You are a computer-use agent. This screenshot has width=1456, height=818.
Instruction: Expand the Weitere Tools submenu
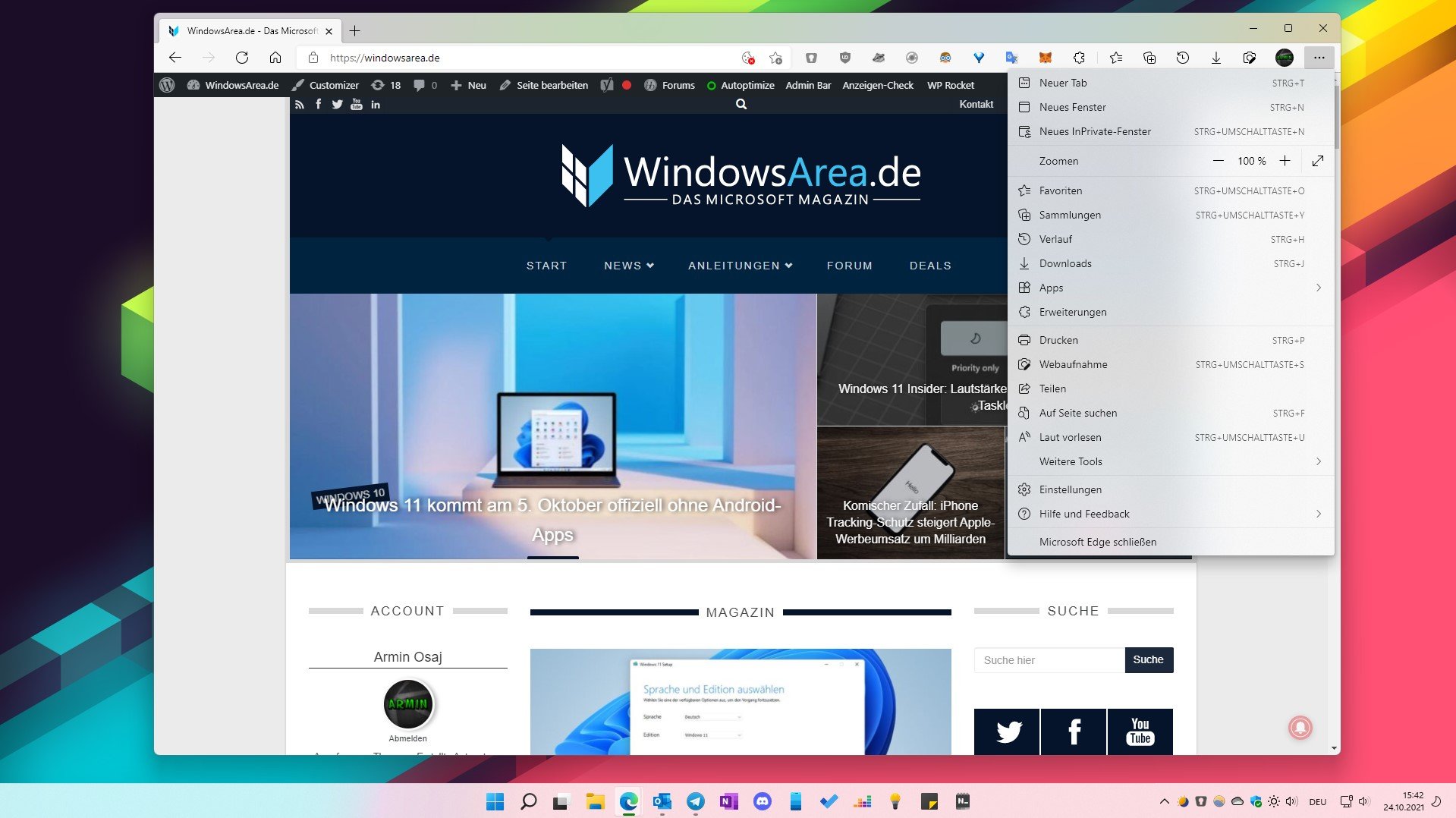tap(1171, 461)
